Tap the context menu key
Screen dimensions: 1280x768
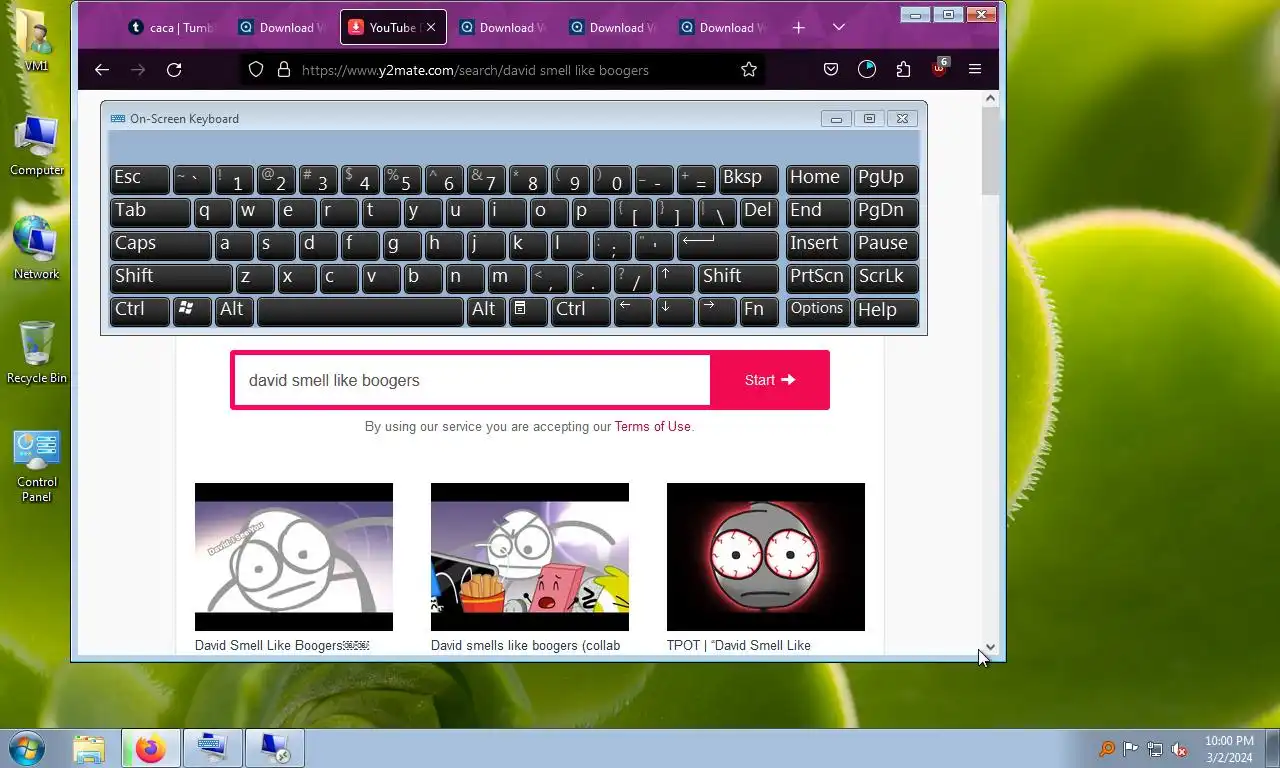[528, 311]
